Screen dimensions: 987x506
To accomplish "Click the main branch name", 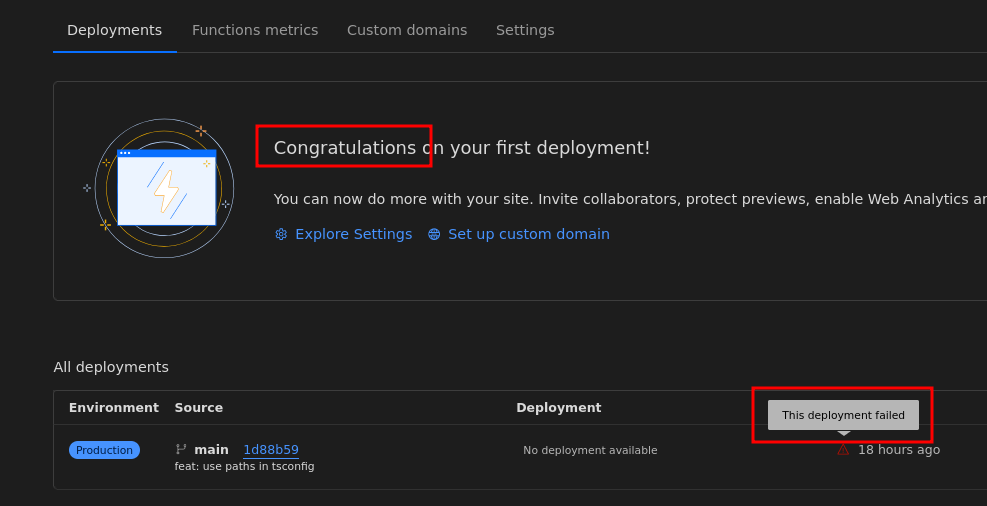I will tap(211, 450).
